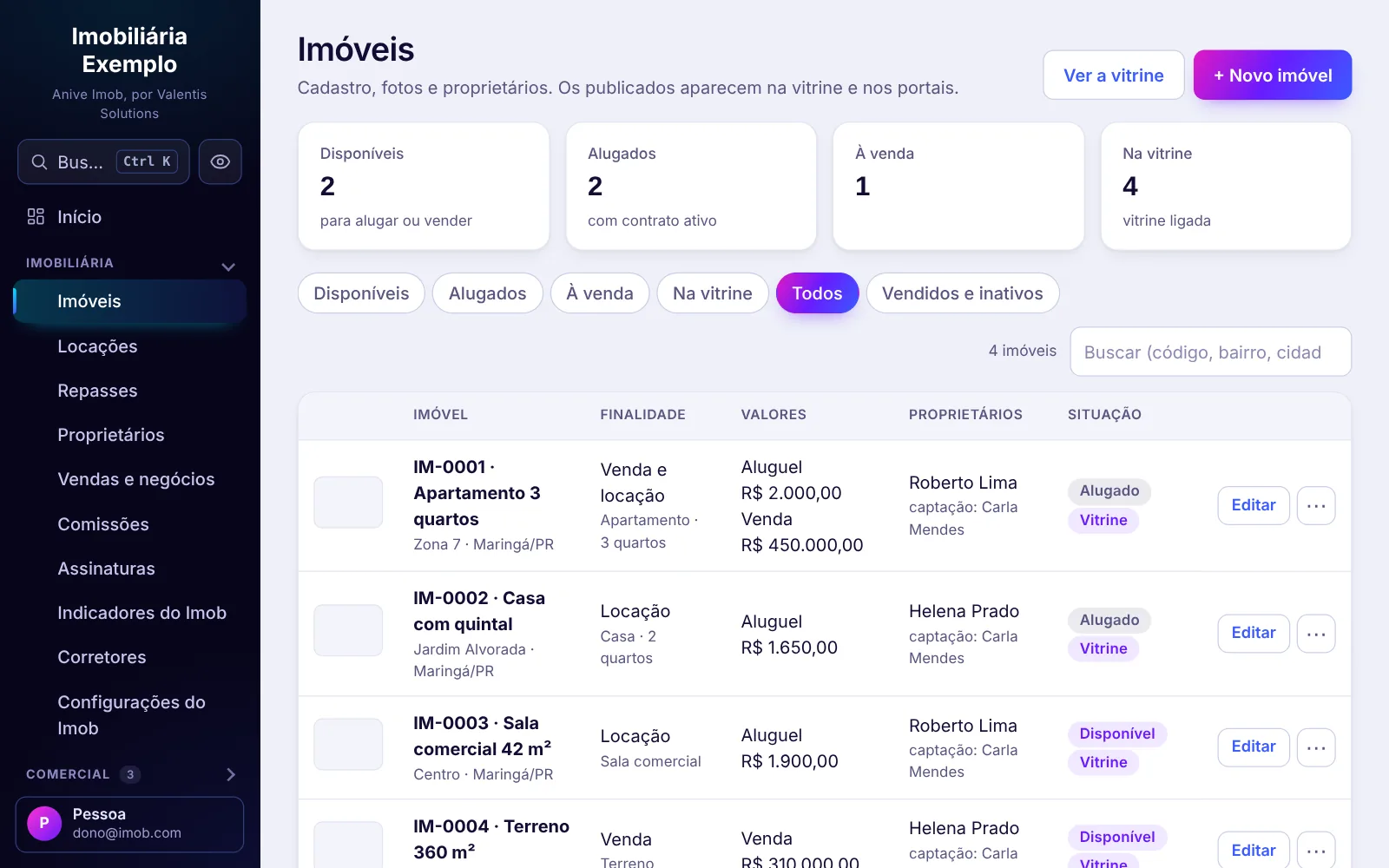Open Comissões section

click(x=130, y=524)
